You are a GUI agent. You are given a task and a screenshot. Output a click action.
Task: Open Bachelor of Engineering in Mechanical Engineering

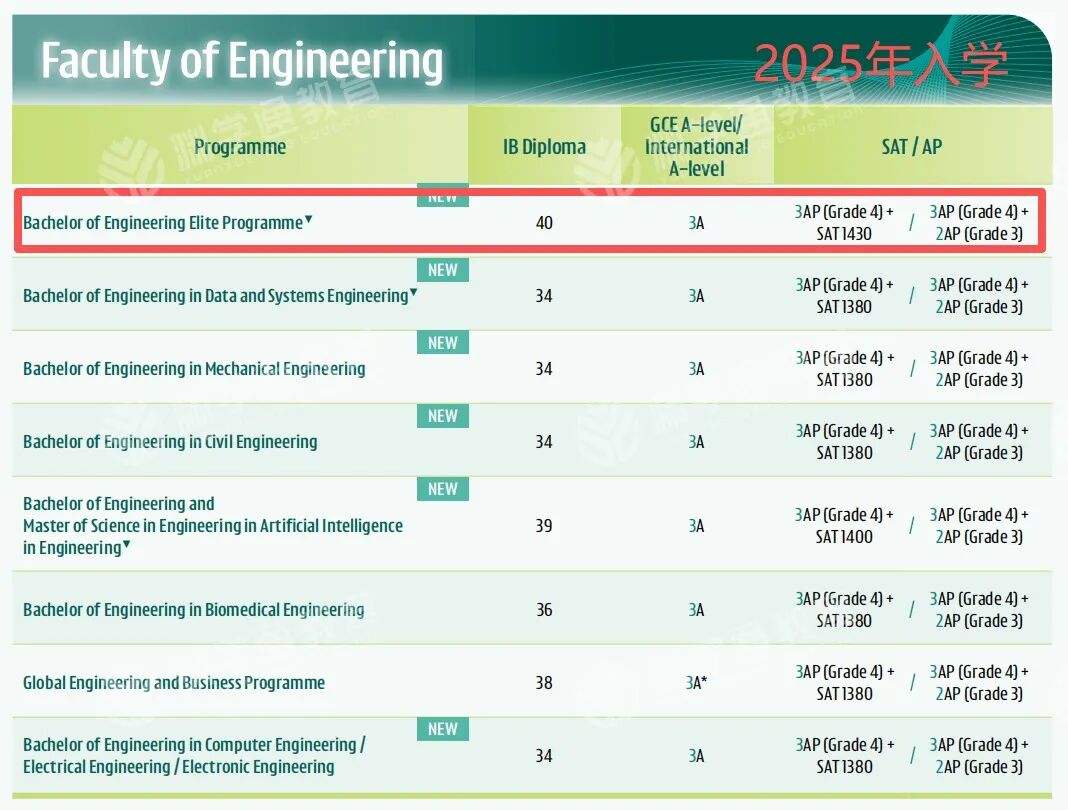[194, 369]
